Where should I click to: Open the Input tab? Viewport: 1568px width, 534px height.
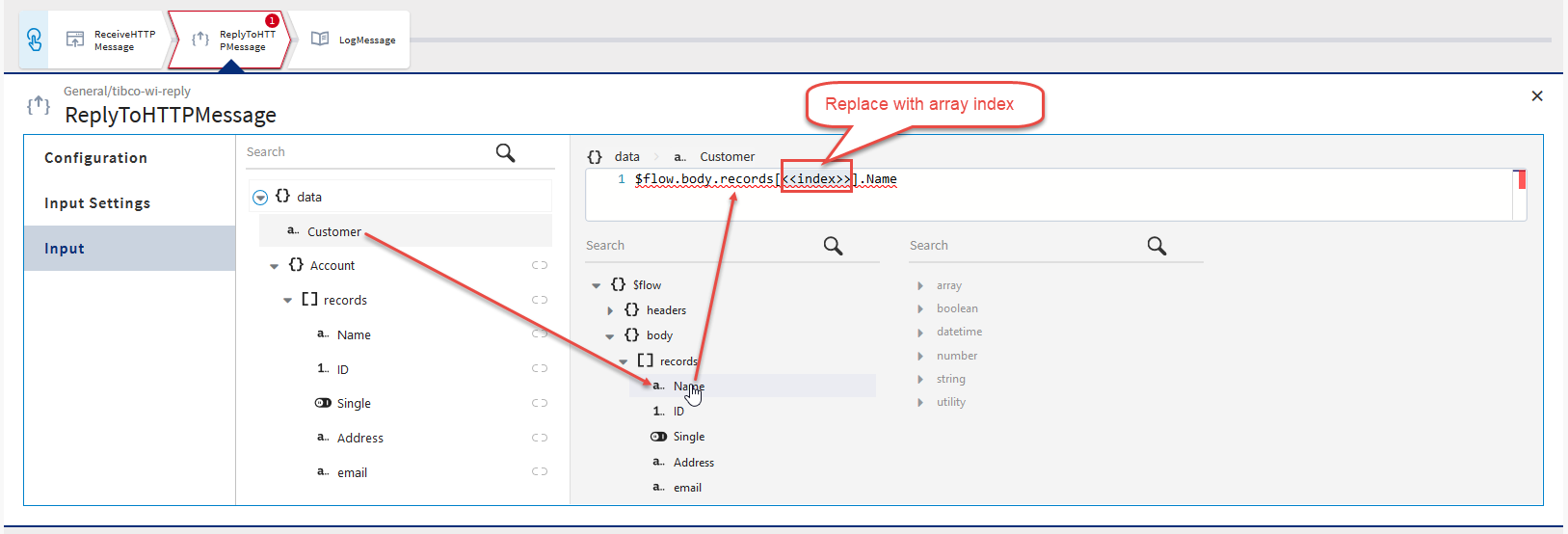coord(129,249)
